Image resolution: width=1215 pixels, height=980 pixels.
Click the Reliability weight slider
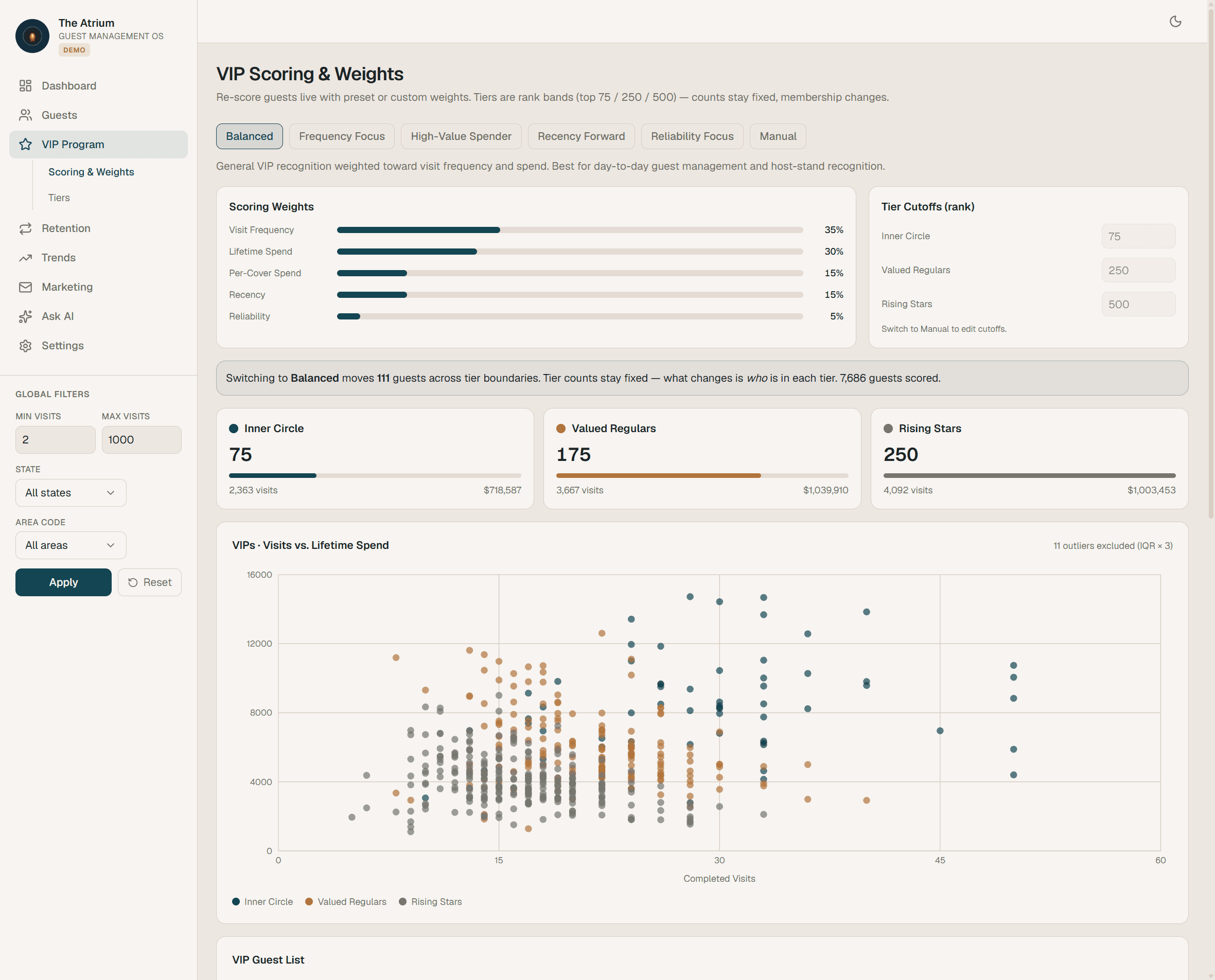point(570,316)
